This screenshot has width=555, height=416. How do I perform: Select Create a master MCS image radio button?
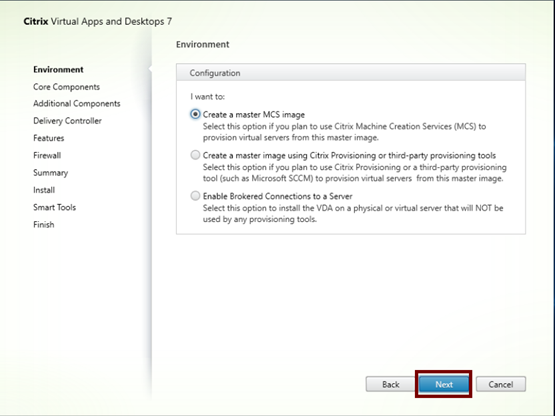pyautogui.click(x=195, y=114)
